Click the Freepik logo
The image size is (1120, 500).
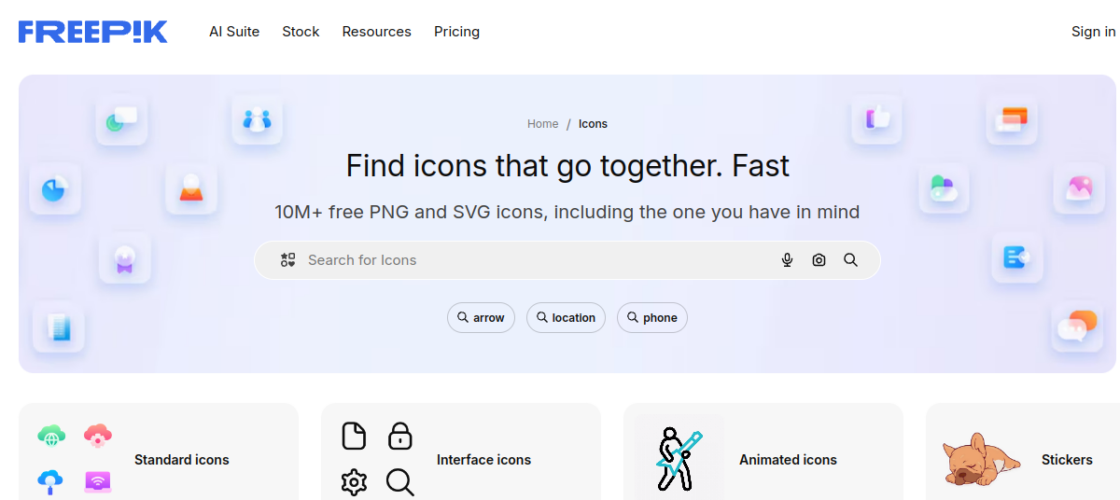[x=93, y=32]
